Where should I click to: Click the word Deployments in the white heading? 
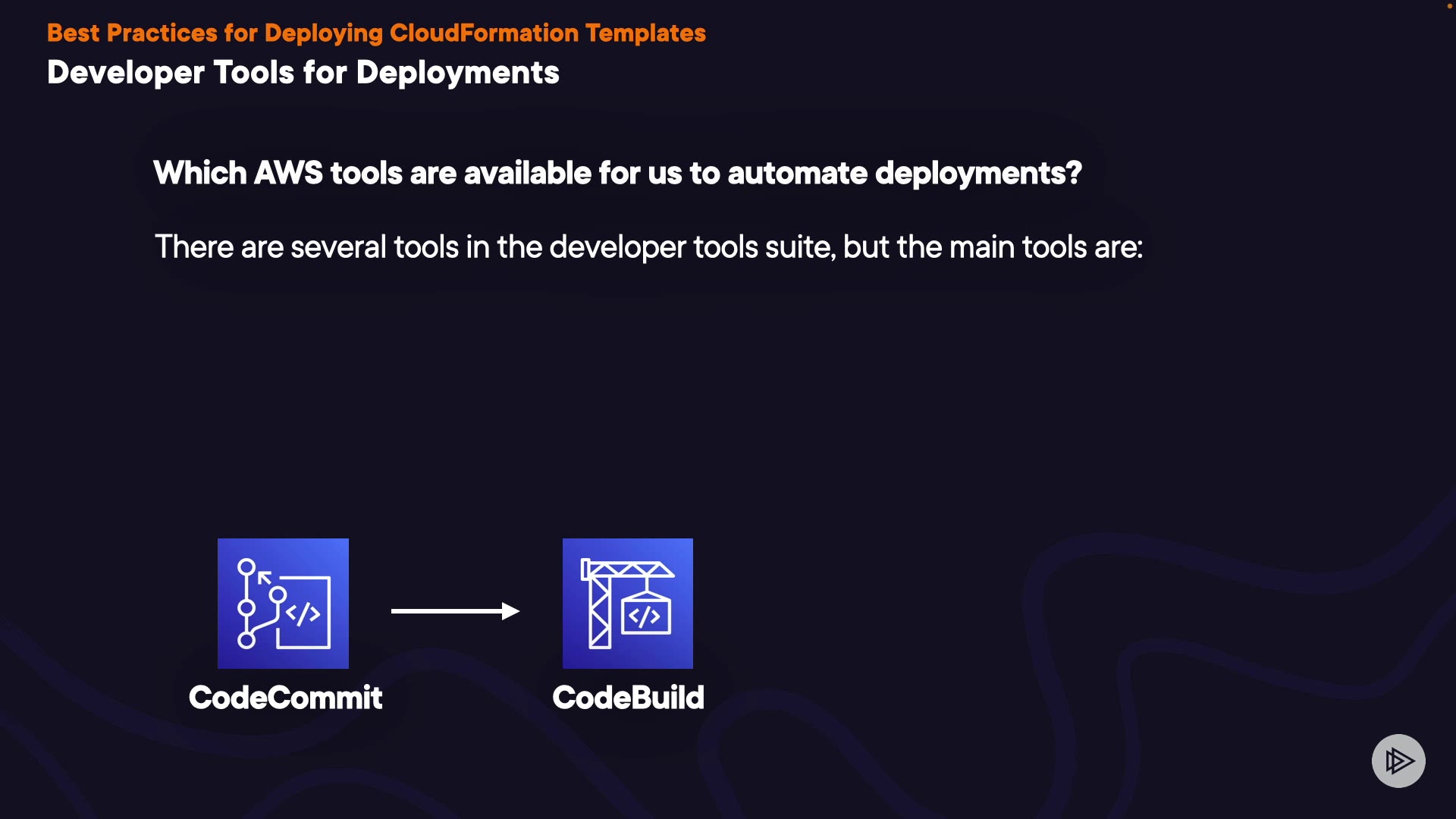click(x=457, y=73)
